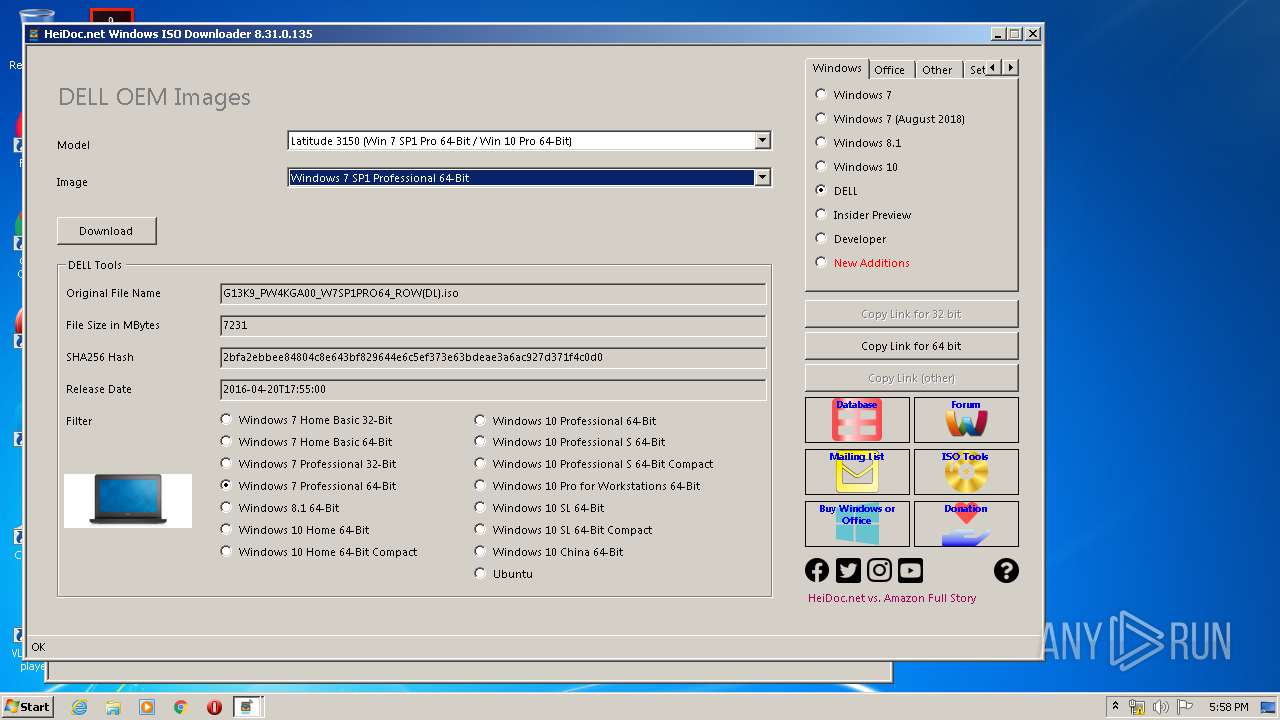1280x720 pixels.
Task: Click the SHA256 Hash field
Action: pos(493,358)
